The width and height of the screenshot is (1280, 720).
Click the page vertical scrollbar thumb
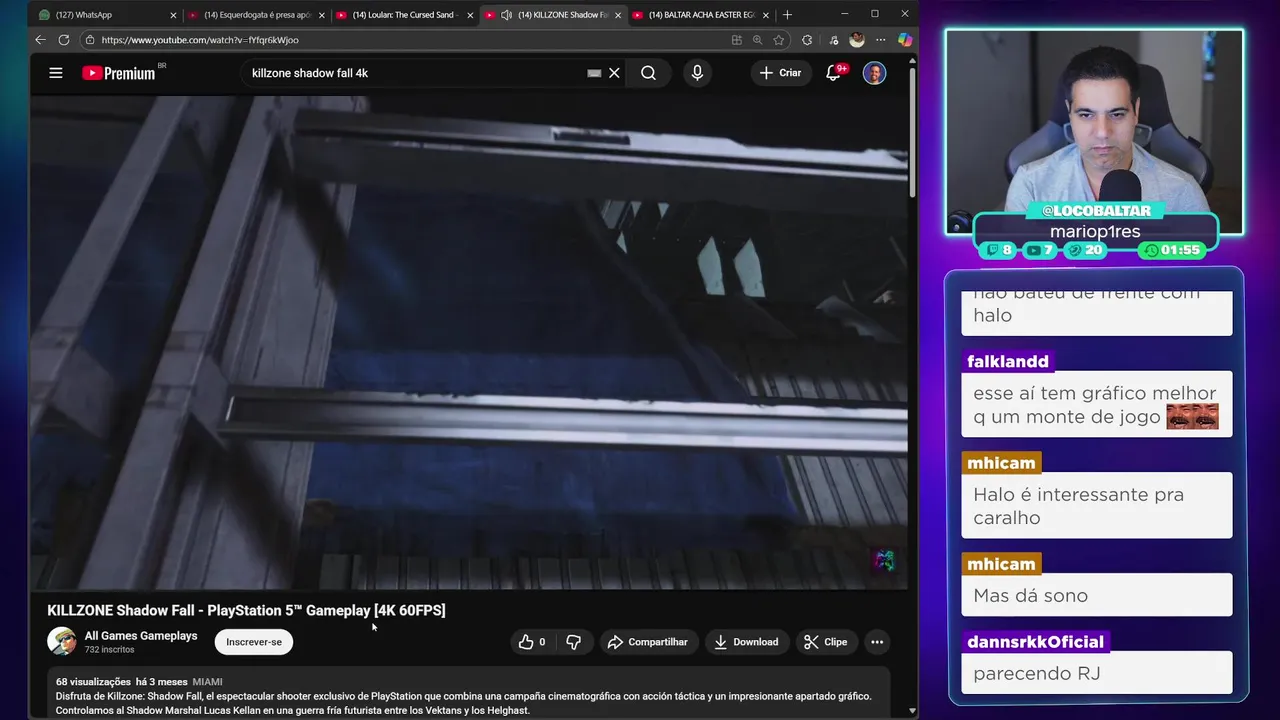[x=912, y=132]
